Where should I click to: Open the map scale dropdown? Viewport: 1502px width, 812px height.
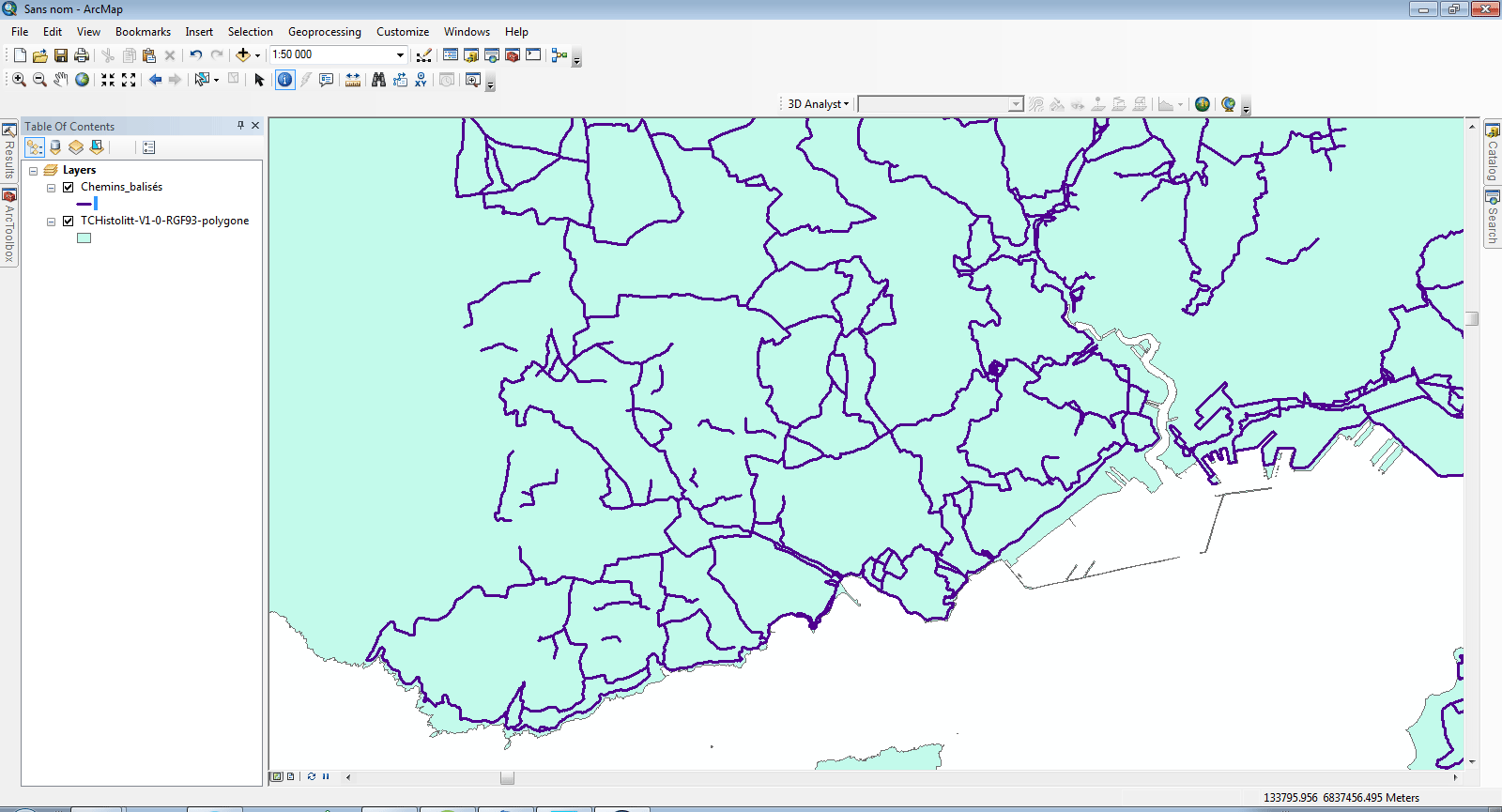pyautogui.click(x=400, y=55)
